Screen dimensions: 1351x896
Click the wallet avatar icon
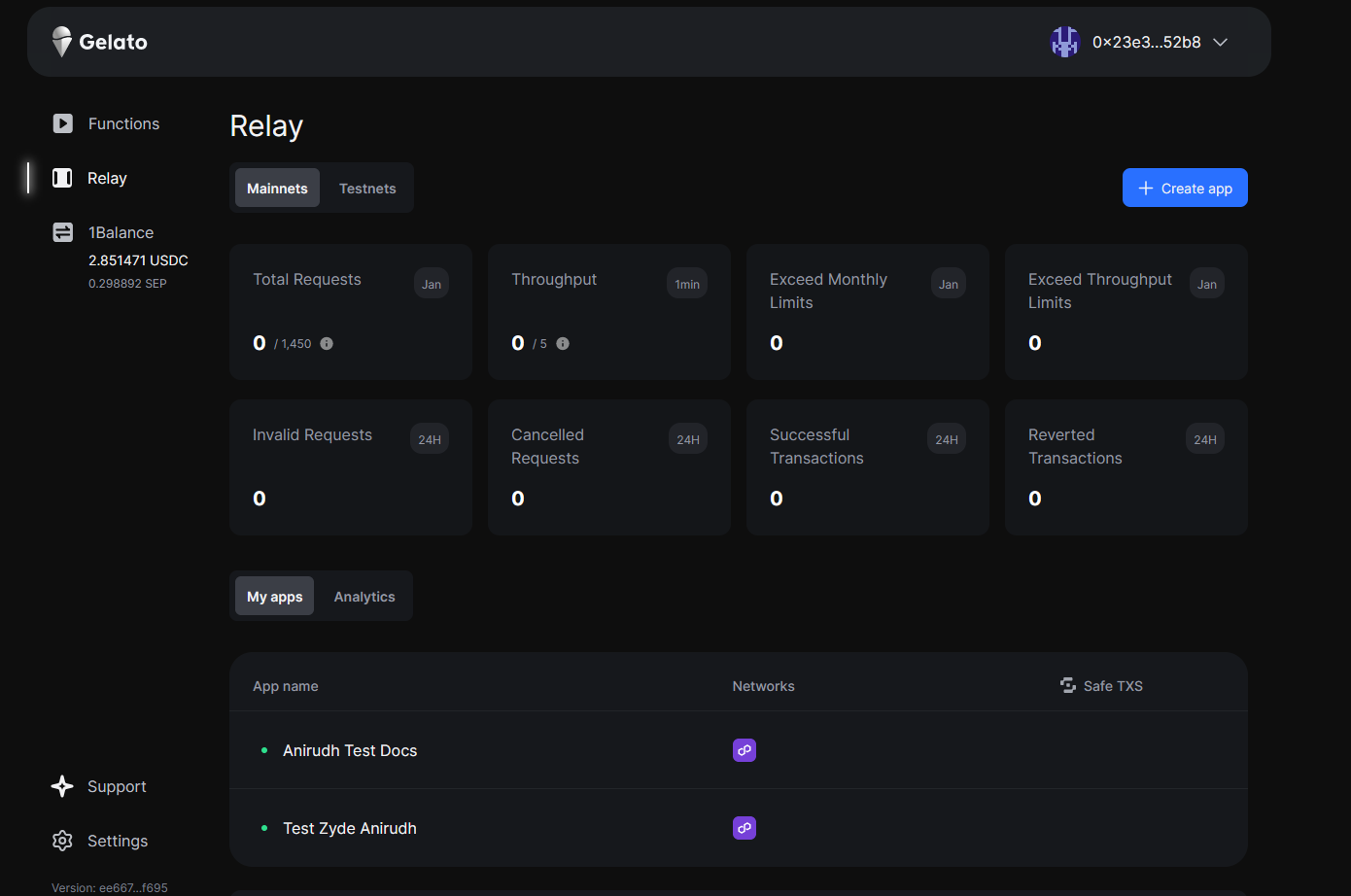[x=1065, y=42]
